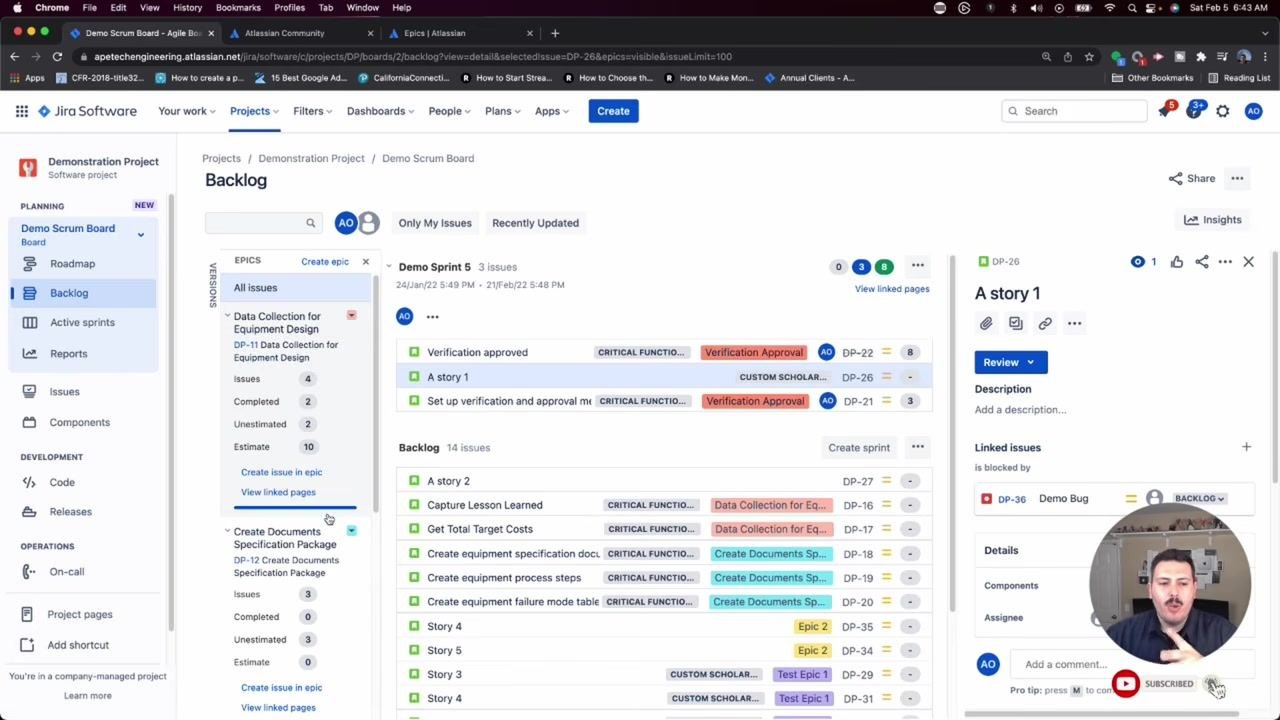The width and height of the screenshot is (1280, 720).
Task: Add a linked issue plus icon
Action: (1246, 447)
